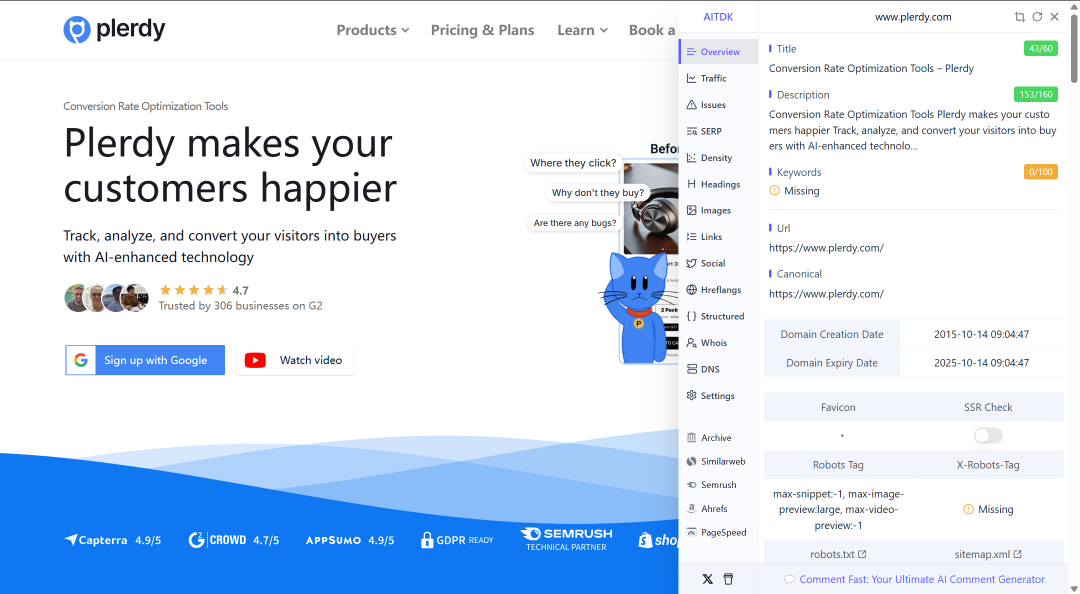This screenshot has height=594, width=1080.
Task: Click the PageSpeed icon
Action: pyautogui.click(x=692, y=532)
